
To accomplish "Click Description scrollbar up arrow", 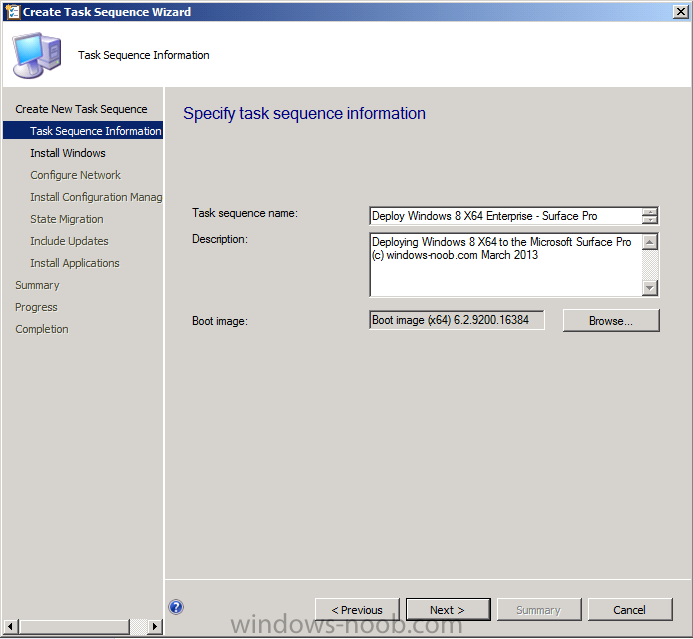I will tap(650, 242).
